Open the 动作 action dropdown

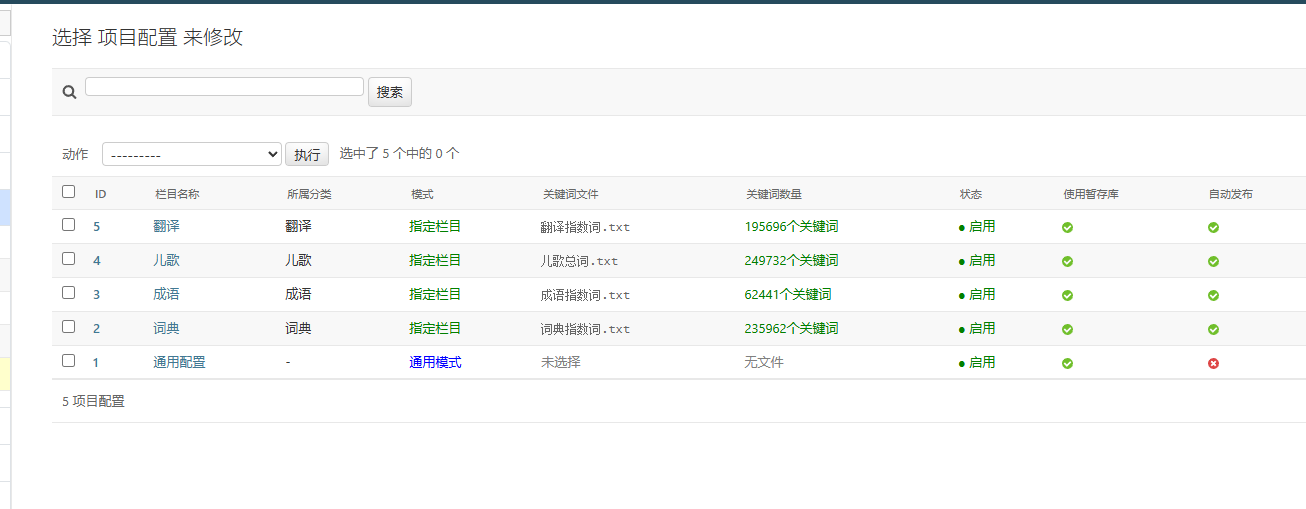pos(192,154)
